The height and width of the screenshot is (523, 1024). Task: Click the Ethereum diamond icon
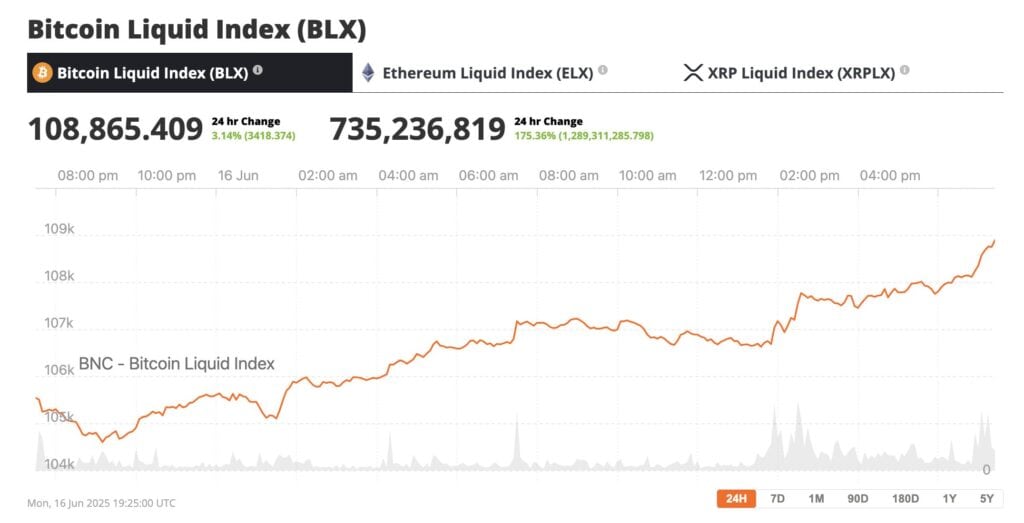coord(368,73)
